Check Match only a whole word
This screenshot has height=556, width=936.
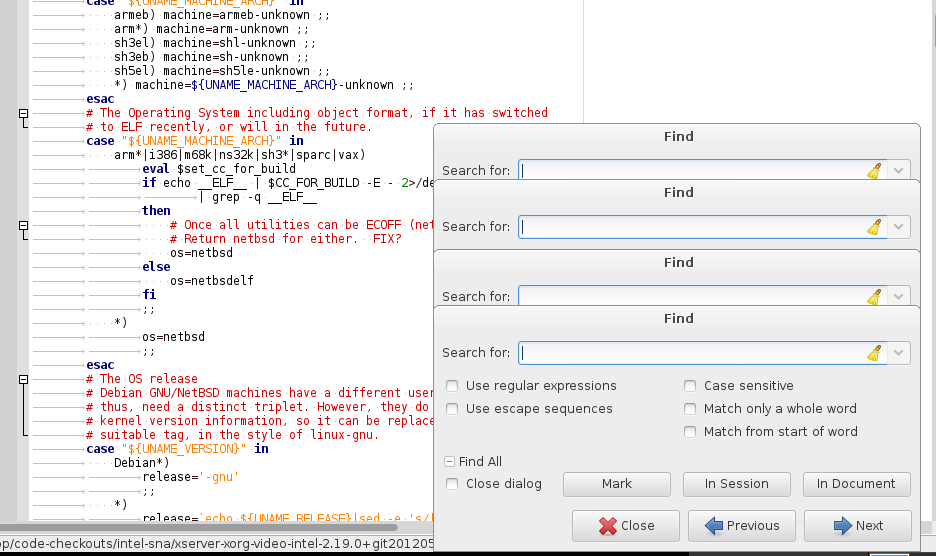tap(691, 409)
